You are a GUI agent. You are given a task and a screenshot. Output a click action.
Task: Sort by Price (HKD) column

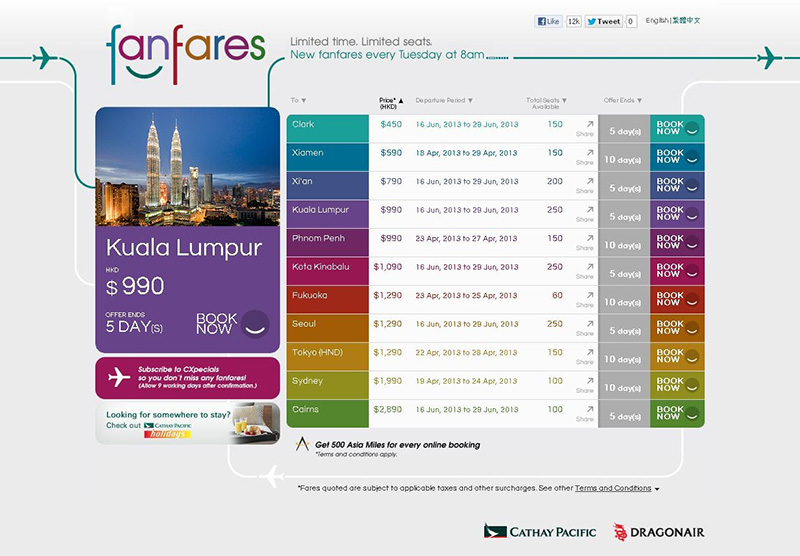pos(391,104)
